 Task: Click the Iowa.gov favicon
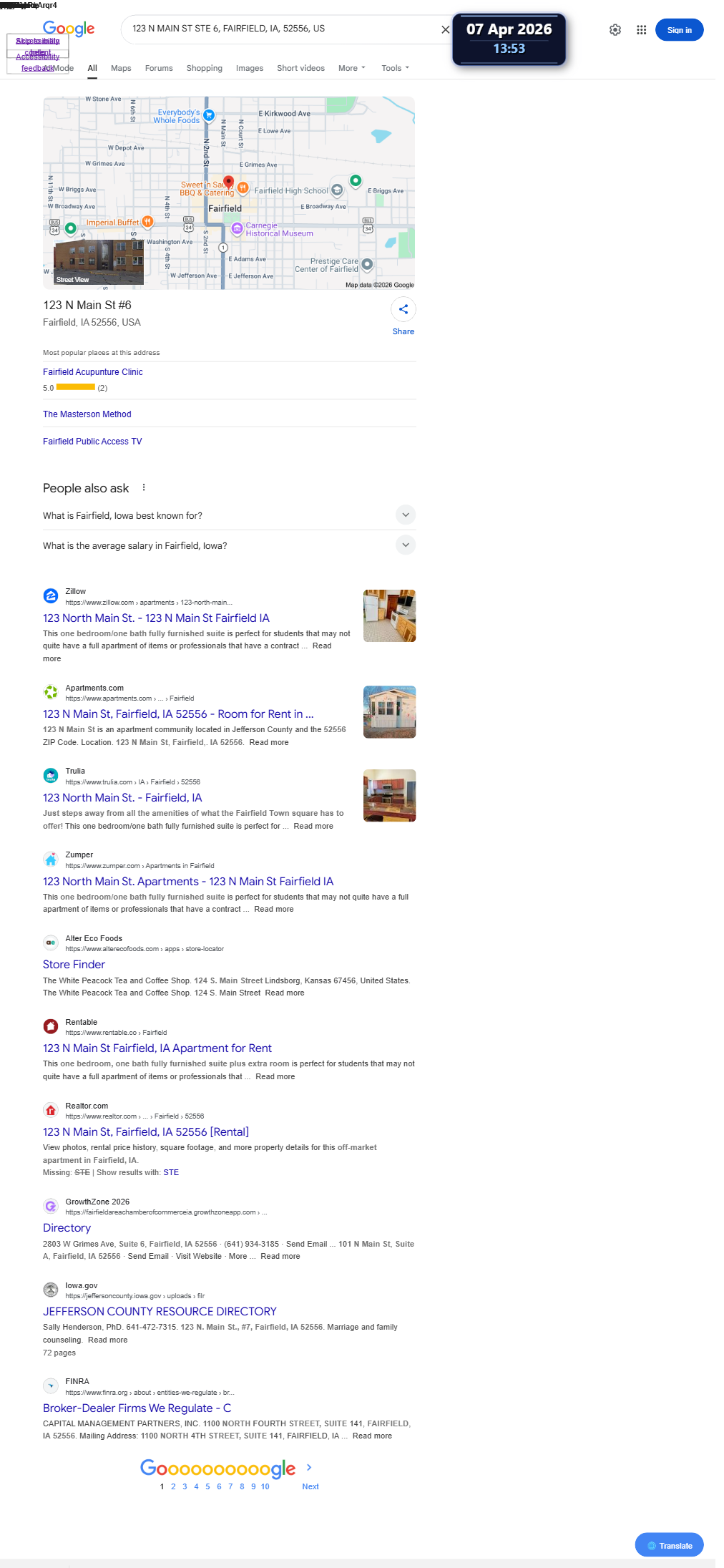click(x=51, y=1290)
